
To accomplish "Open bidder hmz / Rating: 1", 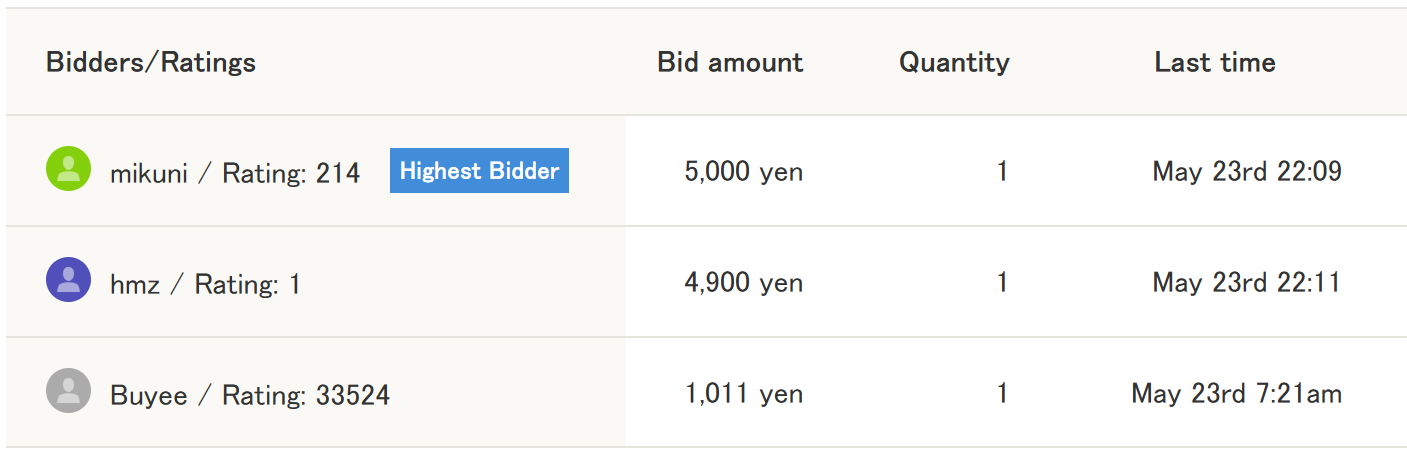I will [x=205, y=285].
